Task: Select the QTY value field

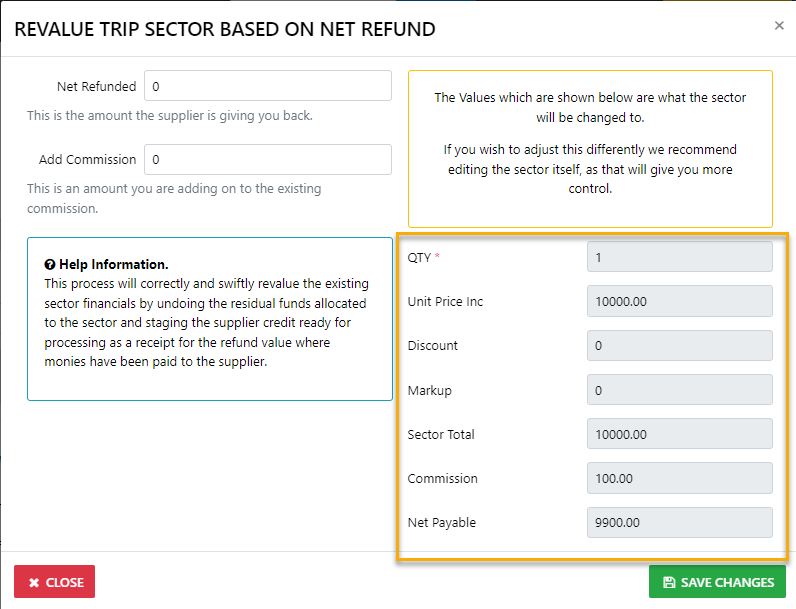Action: pos(679,257)
